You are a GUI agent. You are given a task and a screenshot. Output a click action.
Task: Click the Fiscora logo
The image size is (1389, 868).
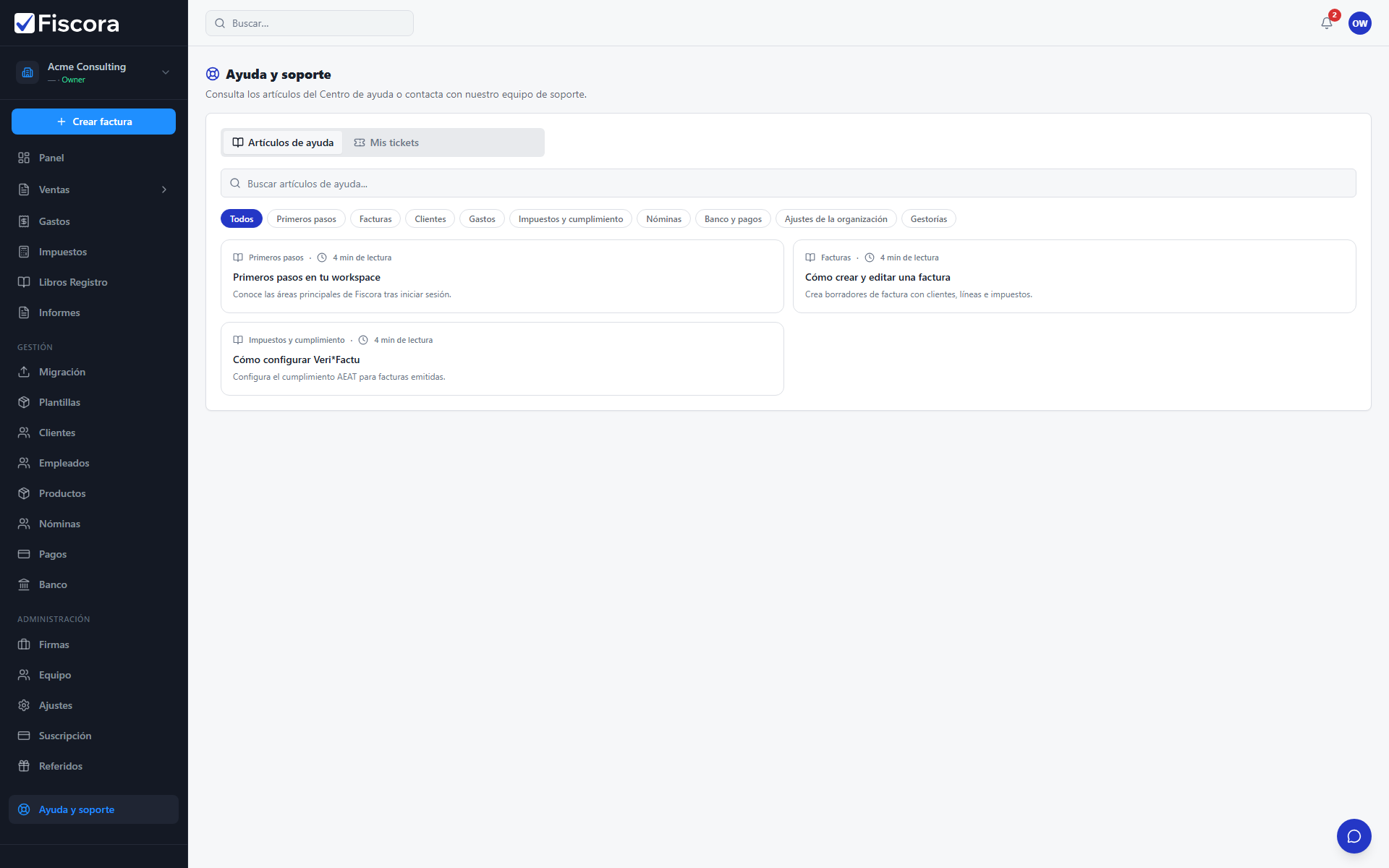click(x=67, y=23)
